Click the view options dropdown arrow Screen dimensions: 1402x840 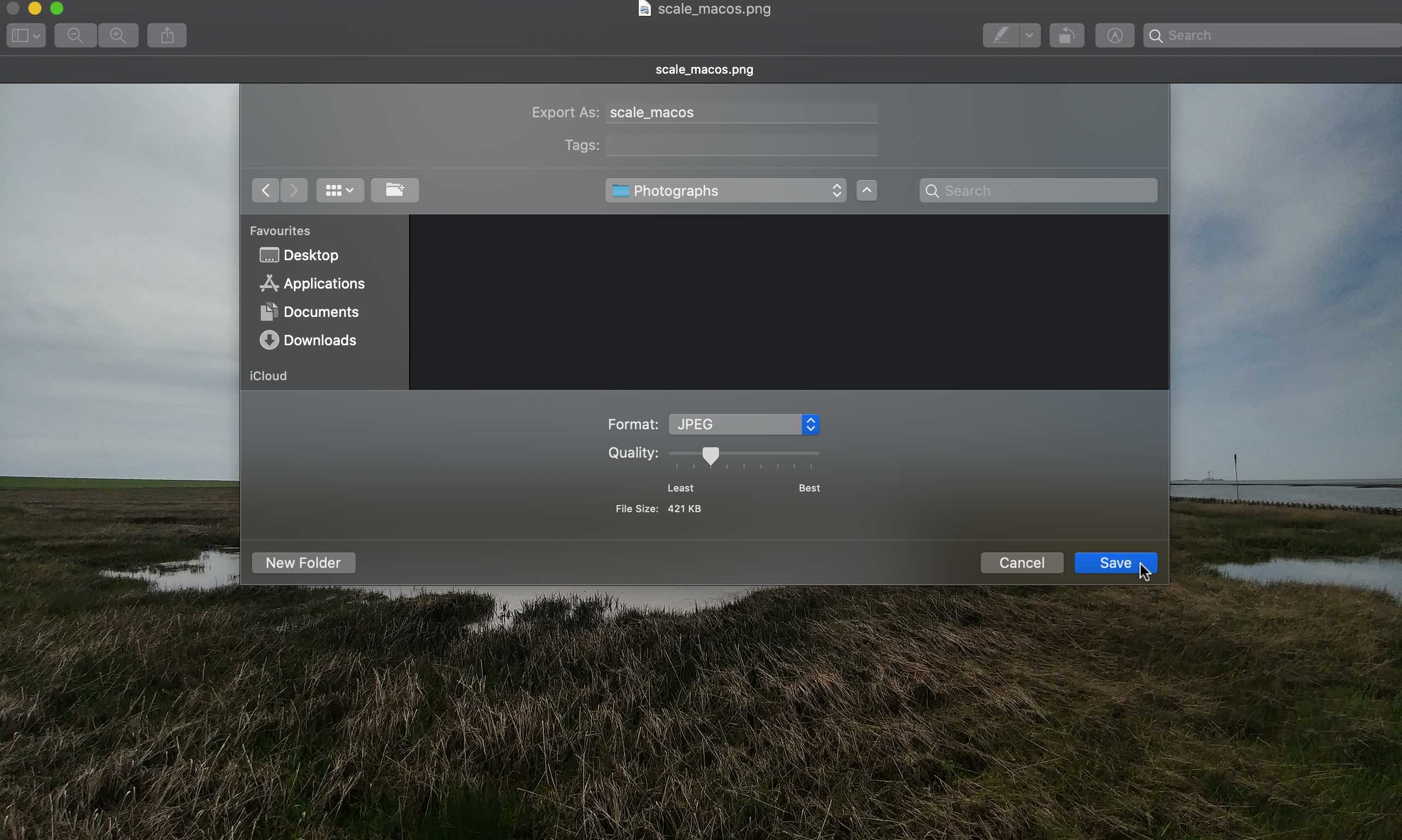[350, 190]
